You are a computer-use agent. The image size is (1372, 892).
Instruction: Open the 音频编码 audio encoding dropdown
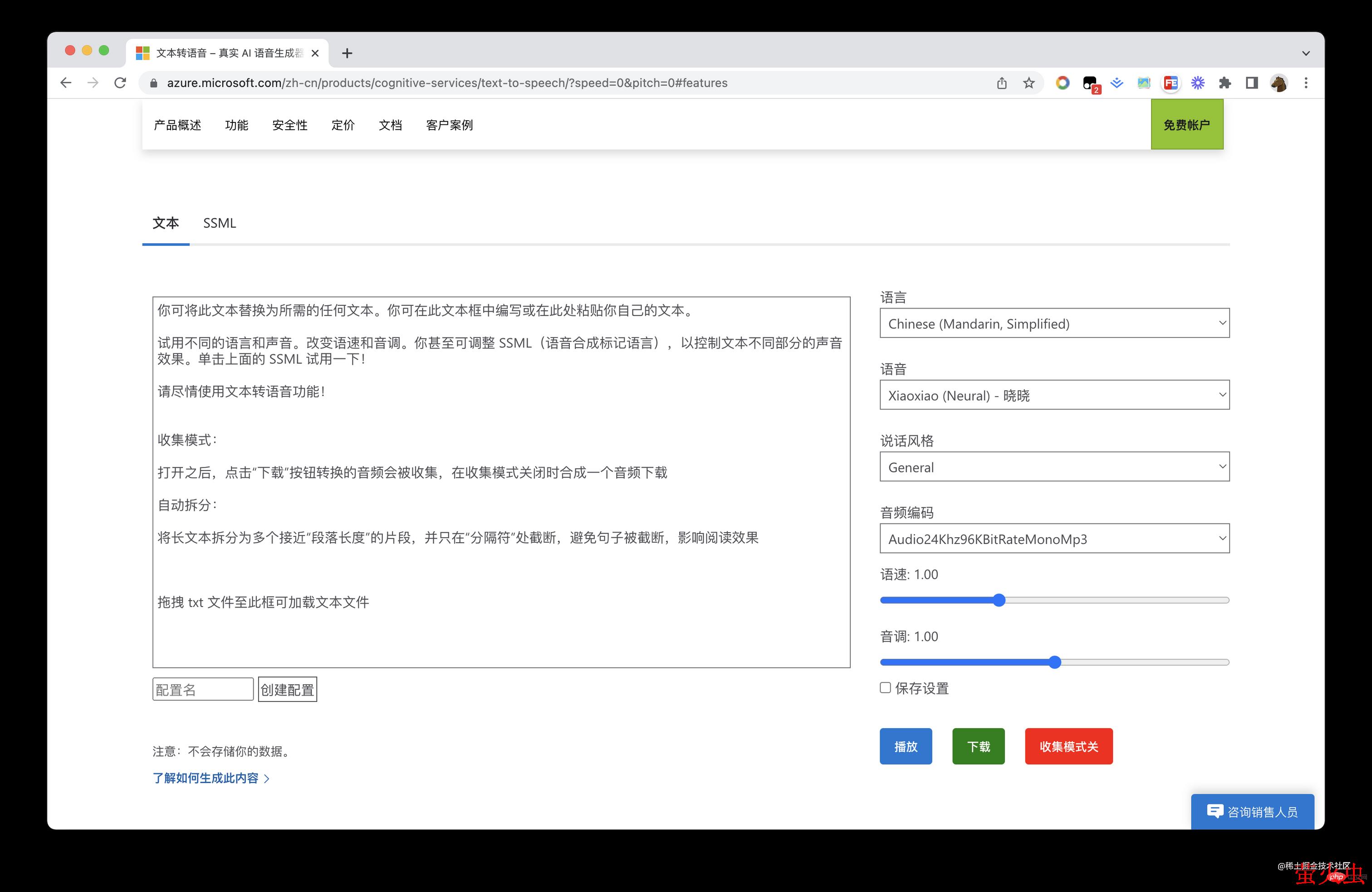(x=1054, y=538)
